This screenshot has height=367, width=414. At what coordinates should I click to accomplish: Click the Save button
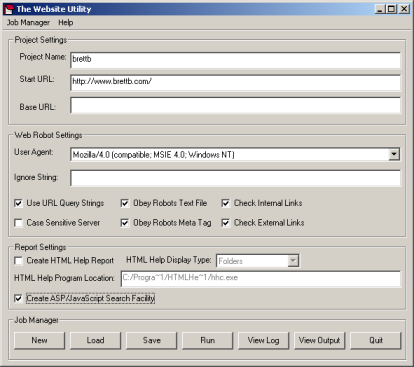click(152, 340)
